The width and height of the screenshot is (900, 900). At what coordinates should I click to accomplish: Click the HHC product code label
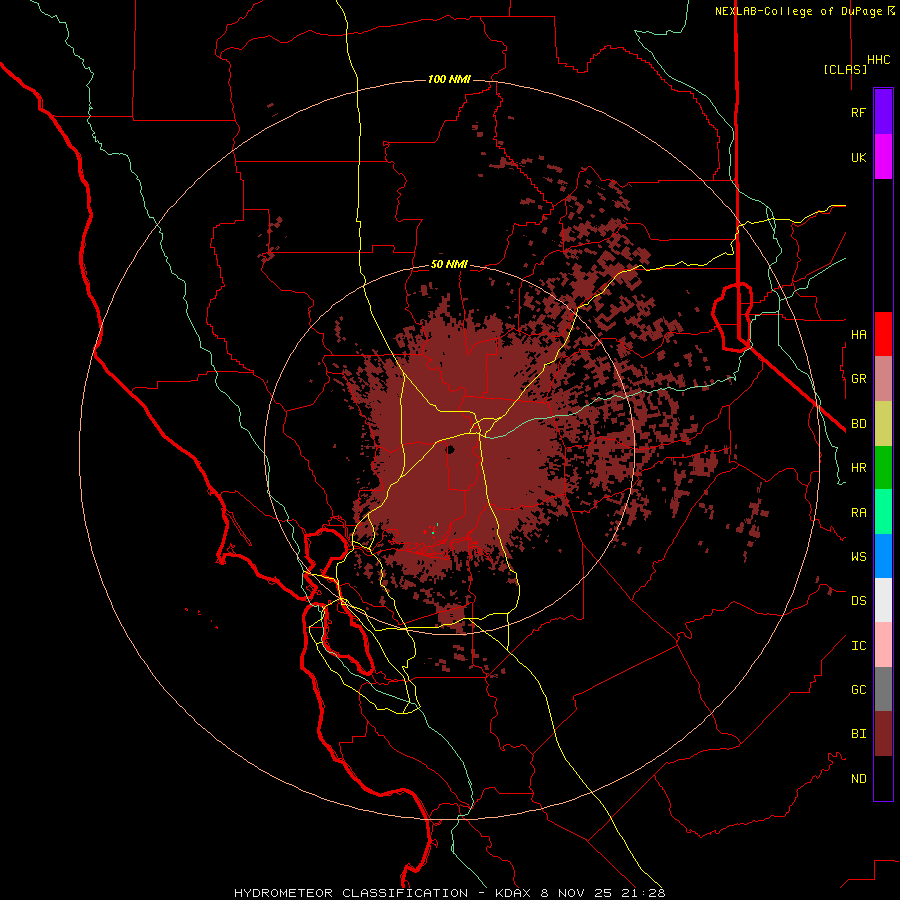[879, 60]
